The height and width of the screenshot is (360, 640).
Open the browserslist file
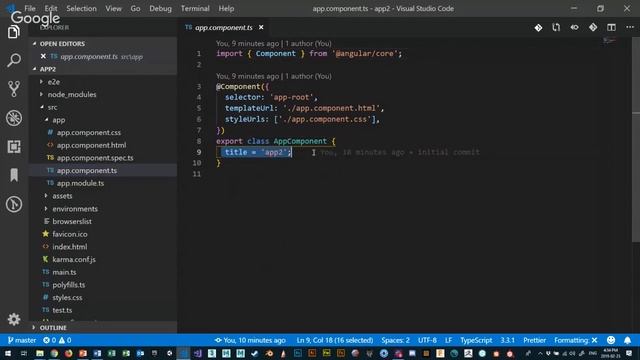coord(72,221)
